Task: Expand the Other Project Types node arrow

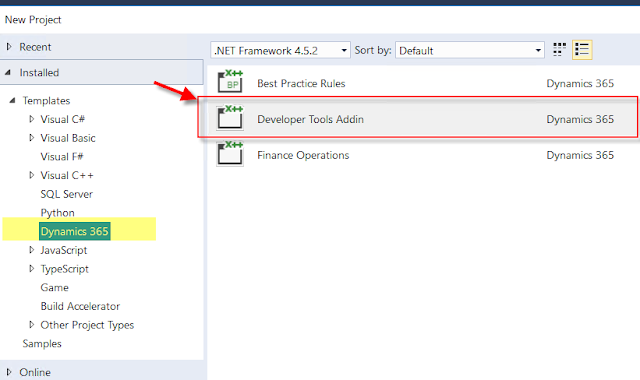Action: pos(31,324)
